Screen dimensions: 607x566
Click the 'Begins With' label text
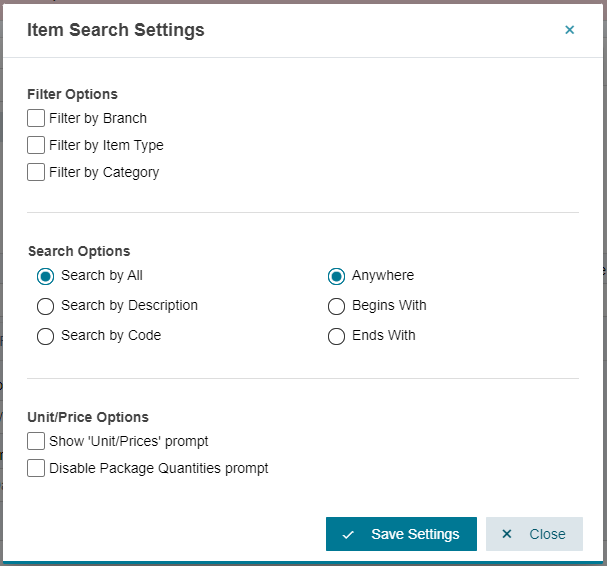coord(389,305)
